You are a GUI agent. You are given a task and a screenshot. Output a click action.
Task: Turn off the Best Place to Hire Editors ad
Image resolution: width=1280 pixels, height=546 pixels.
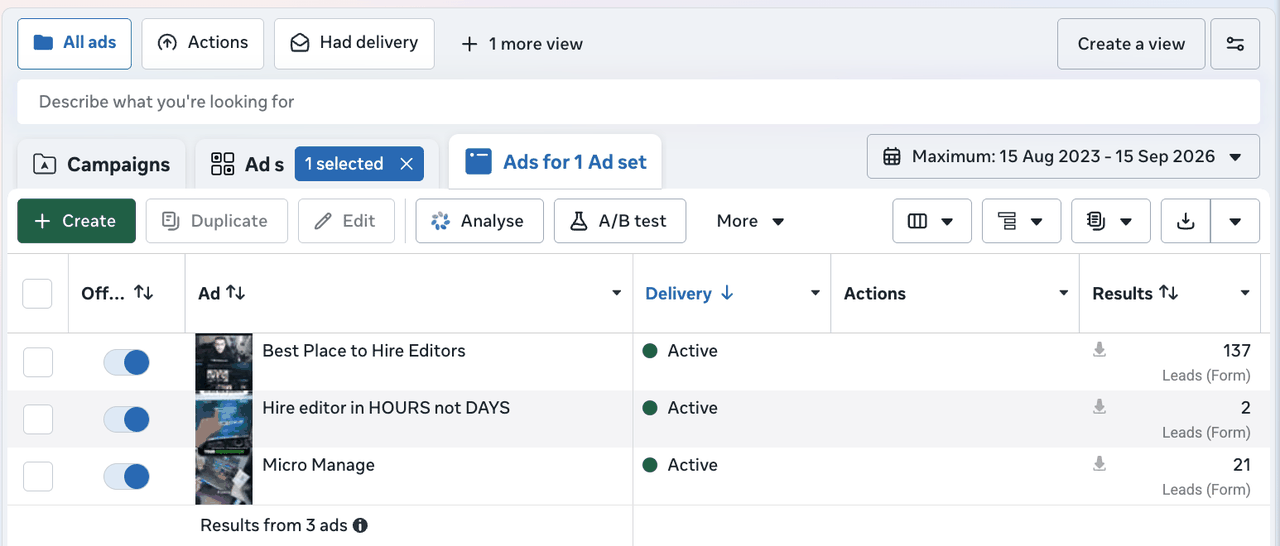pos(127,362)
